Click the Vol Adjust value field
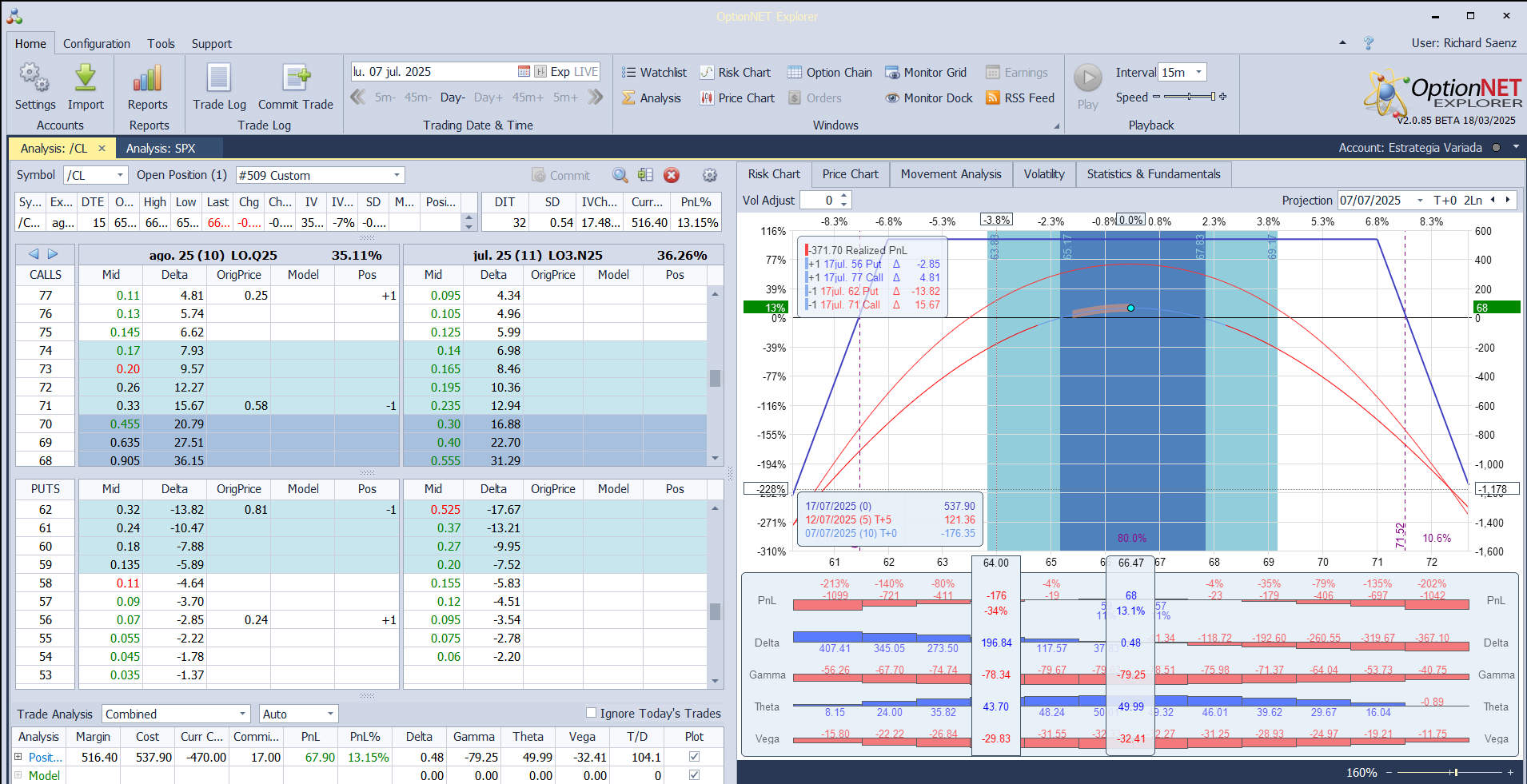The width and height of the screenshot is (1527, 784). point(819,201)
